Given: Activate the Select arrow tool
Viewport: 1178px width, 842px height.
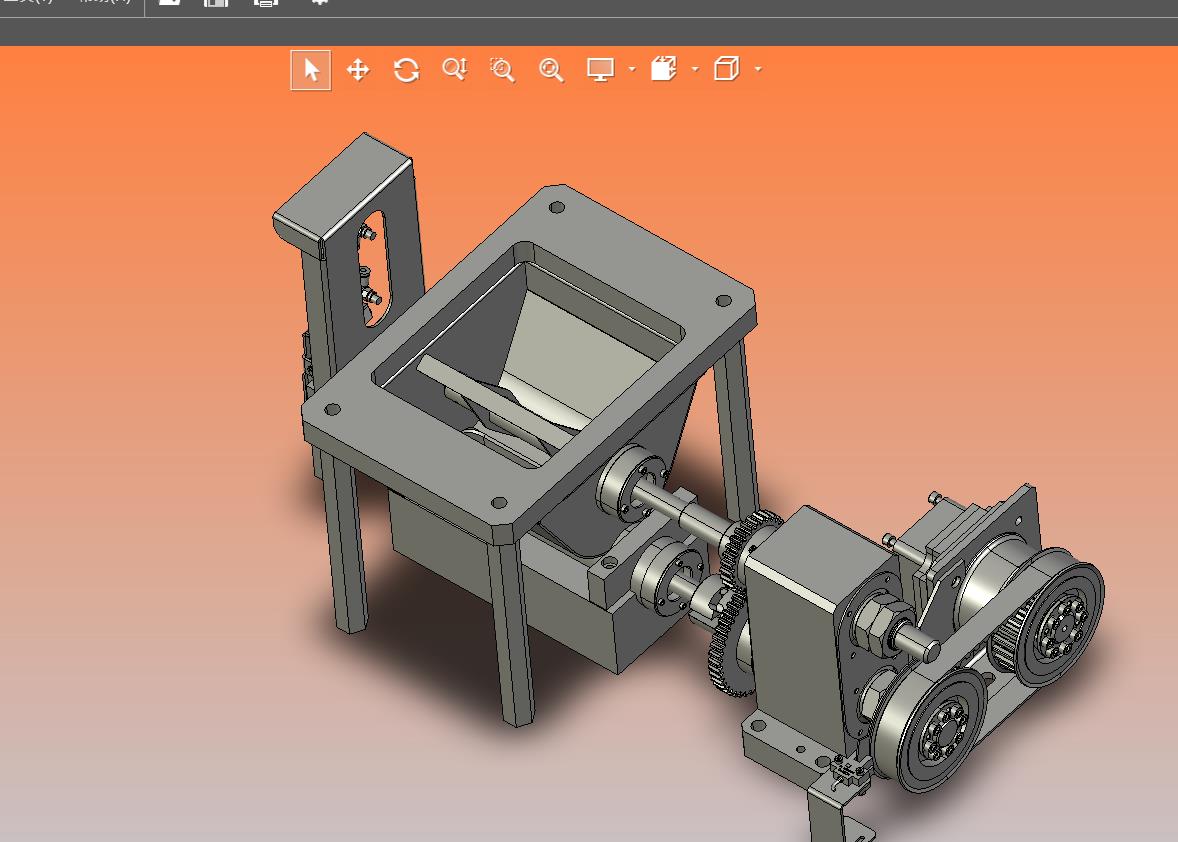Looking at the screenshot, I should point(310,70).
